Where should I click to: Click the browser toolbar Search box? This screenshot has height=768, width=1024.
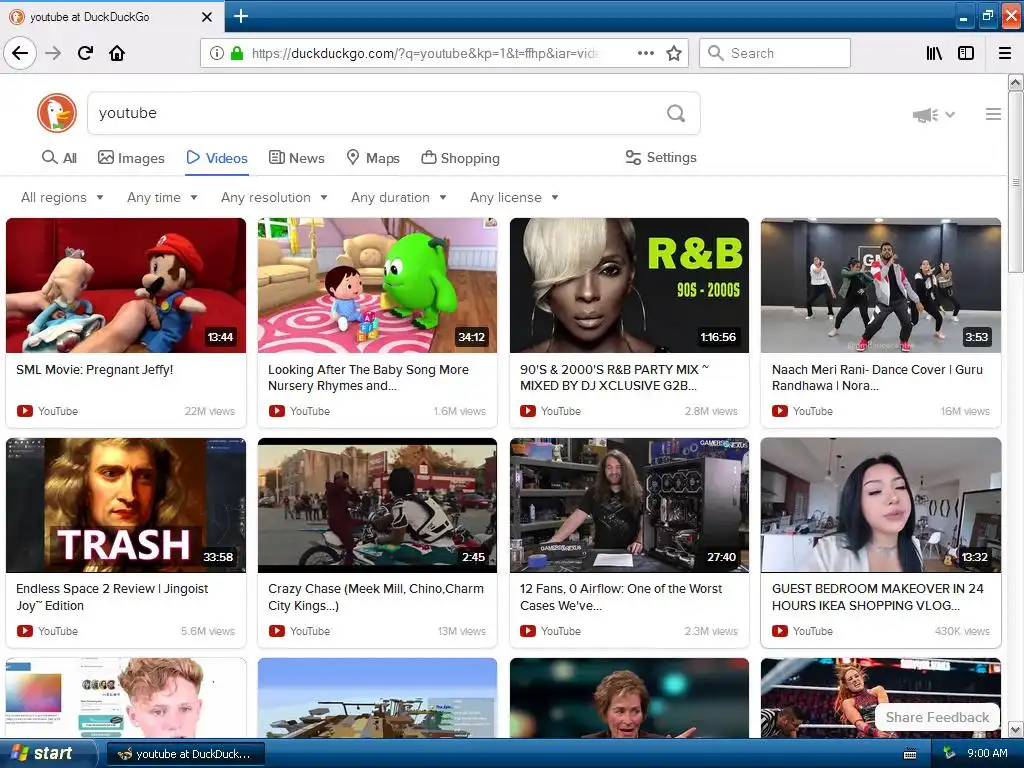pos(775,53)
